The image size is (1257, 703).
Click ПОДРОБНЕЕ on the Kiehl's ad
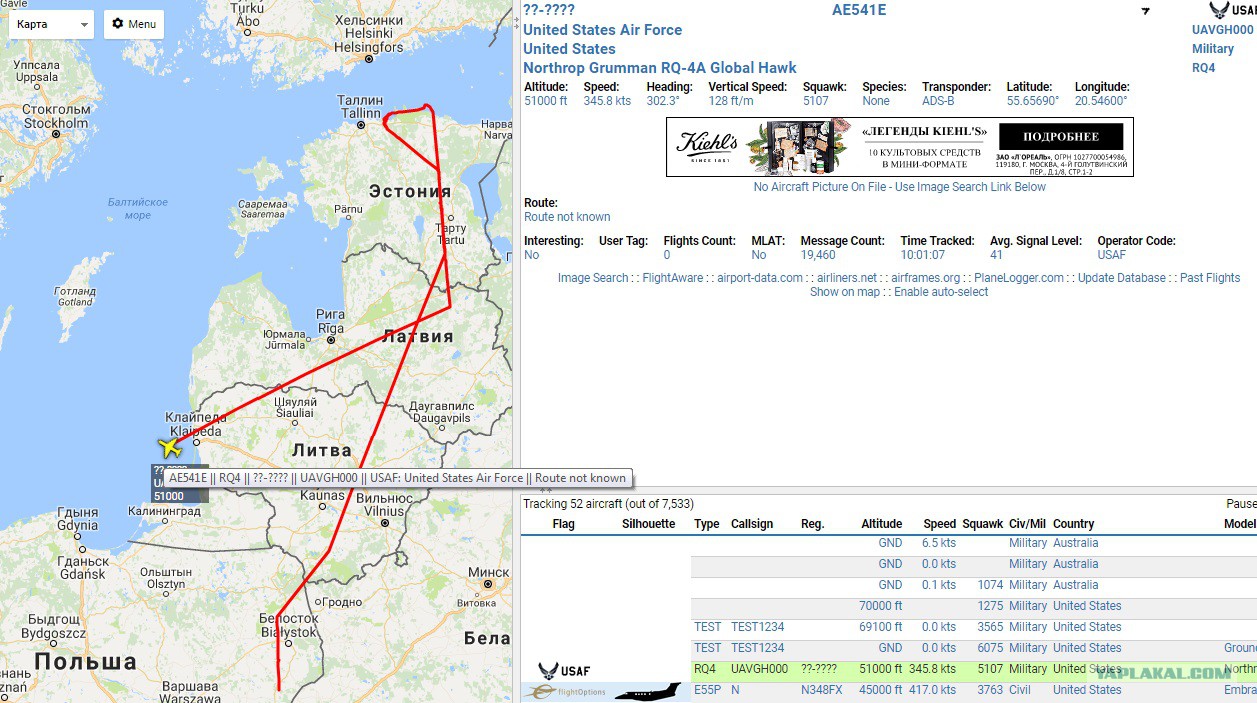1060,136
